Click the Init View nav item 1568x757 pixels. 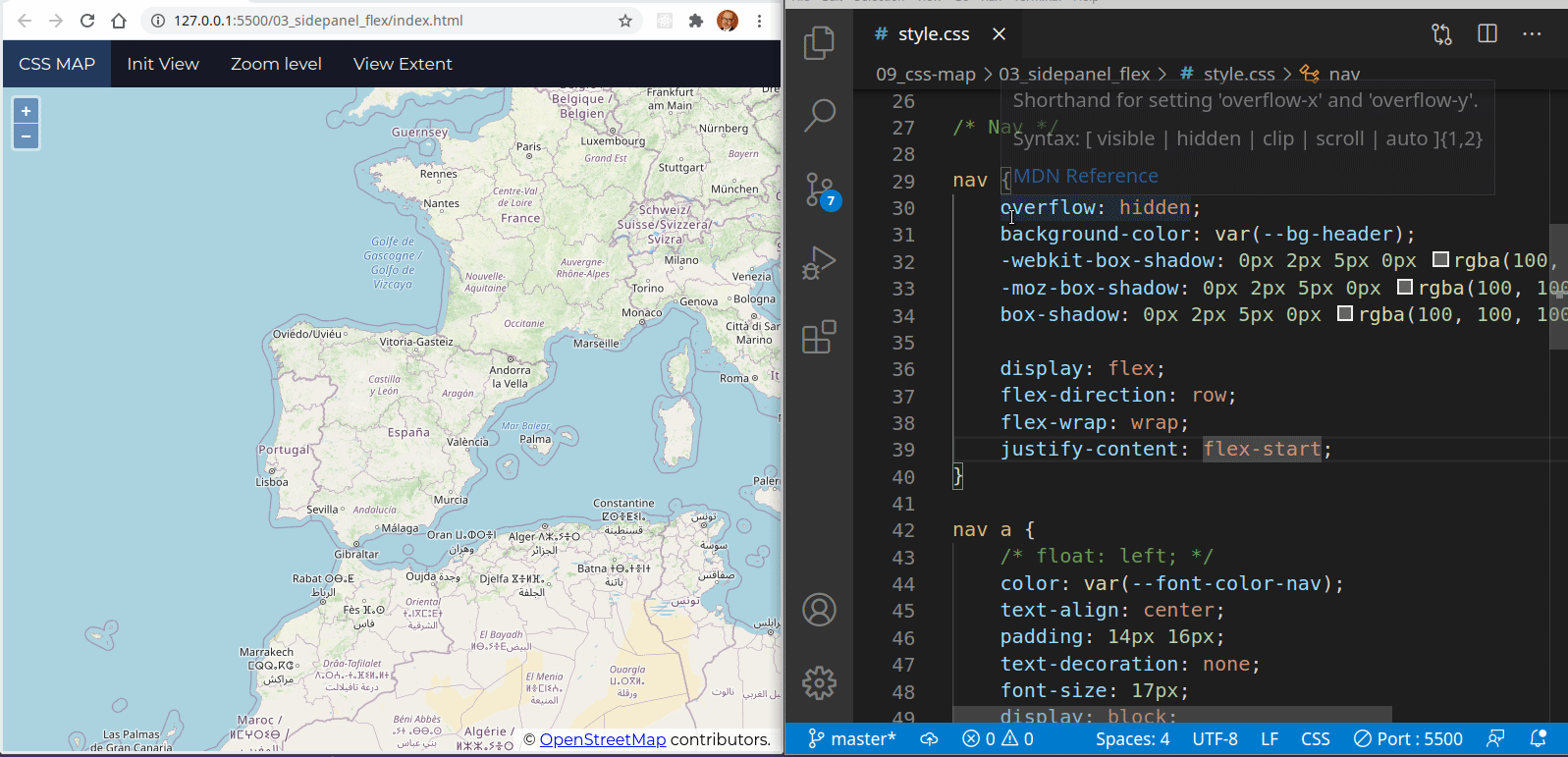[163, 64]
